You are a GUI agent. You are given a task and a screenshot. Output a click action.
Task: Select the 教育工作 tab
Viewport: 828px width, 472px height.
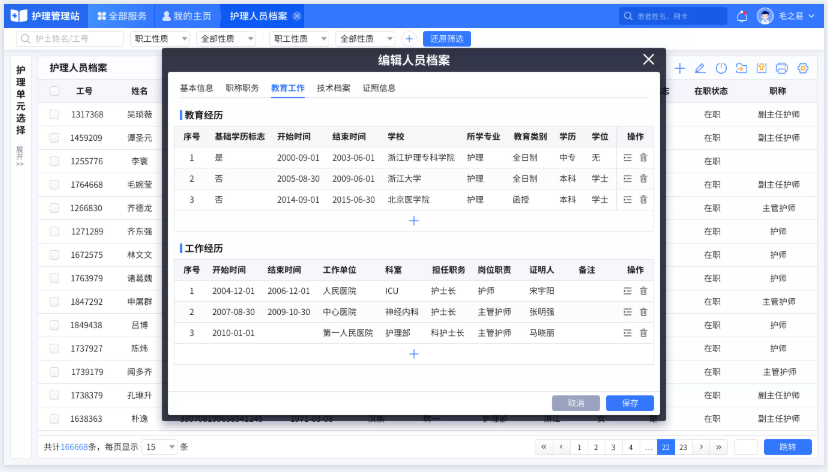click(288, 88)
